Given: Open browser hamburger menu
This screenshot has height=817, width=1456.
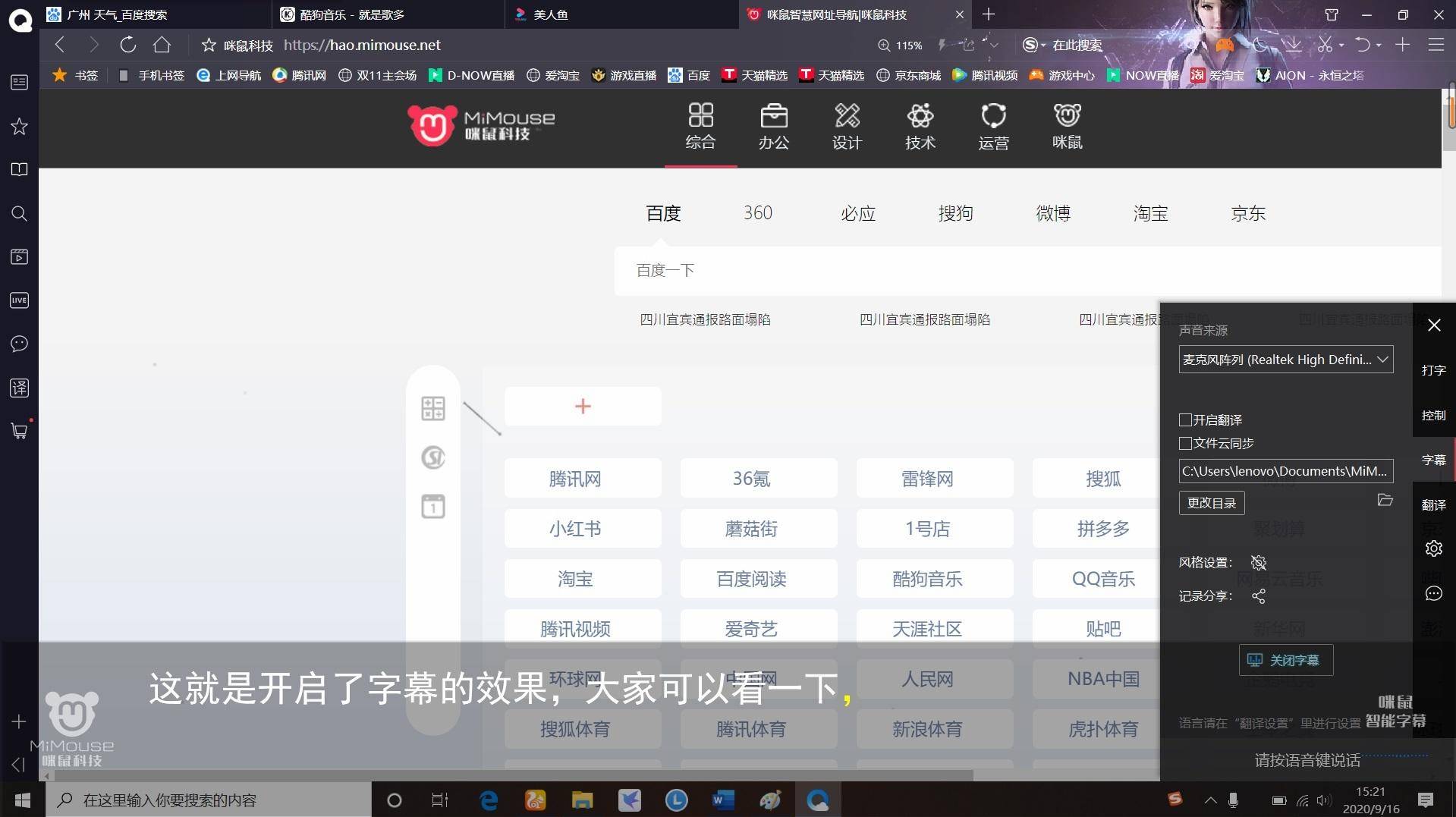Looking at the screenshot, I should coord(1436,45).
